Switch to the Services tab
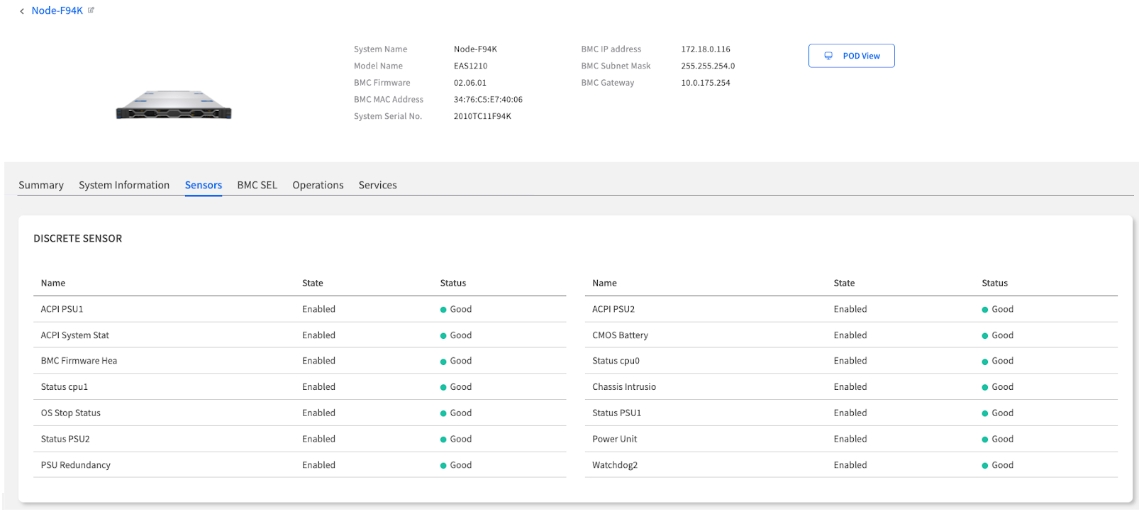 click(x=378, y=185)
